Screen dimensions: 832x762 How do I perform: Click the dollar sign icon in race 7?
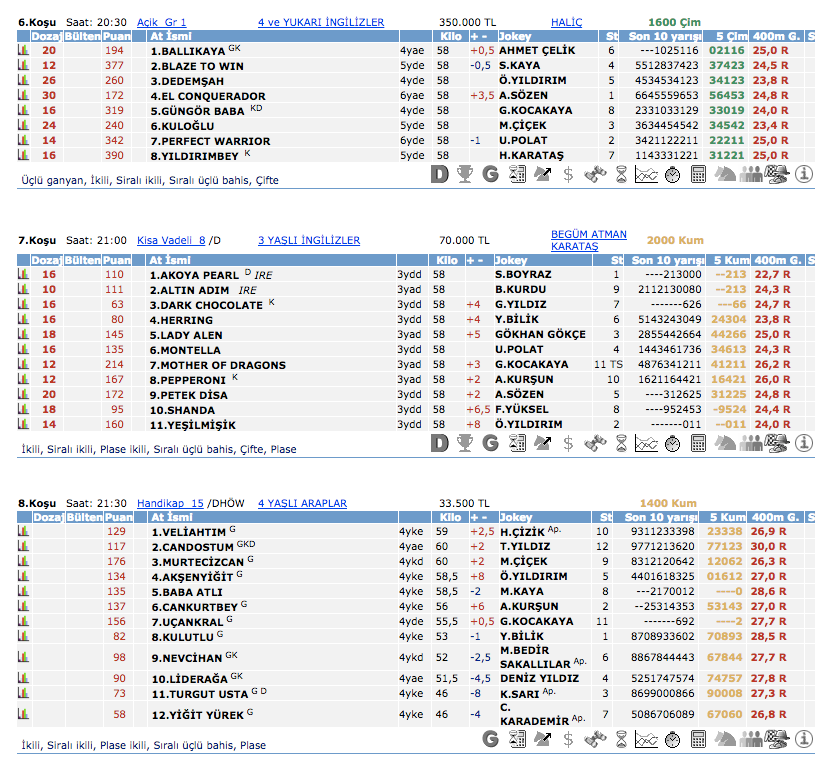coord(569,443)
